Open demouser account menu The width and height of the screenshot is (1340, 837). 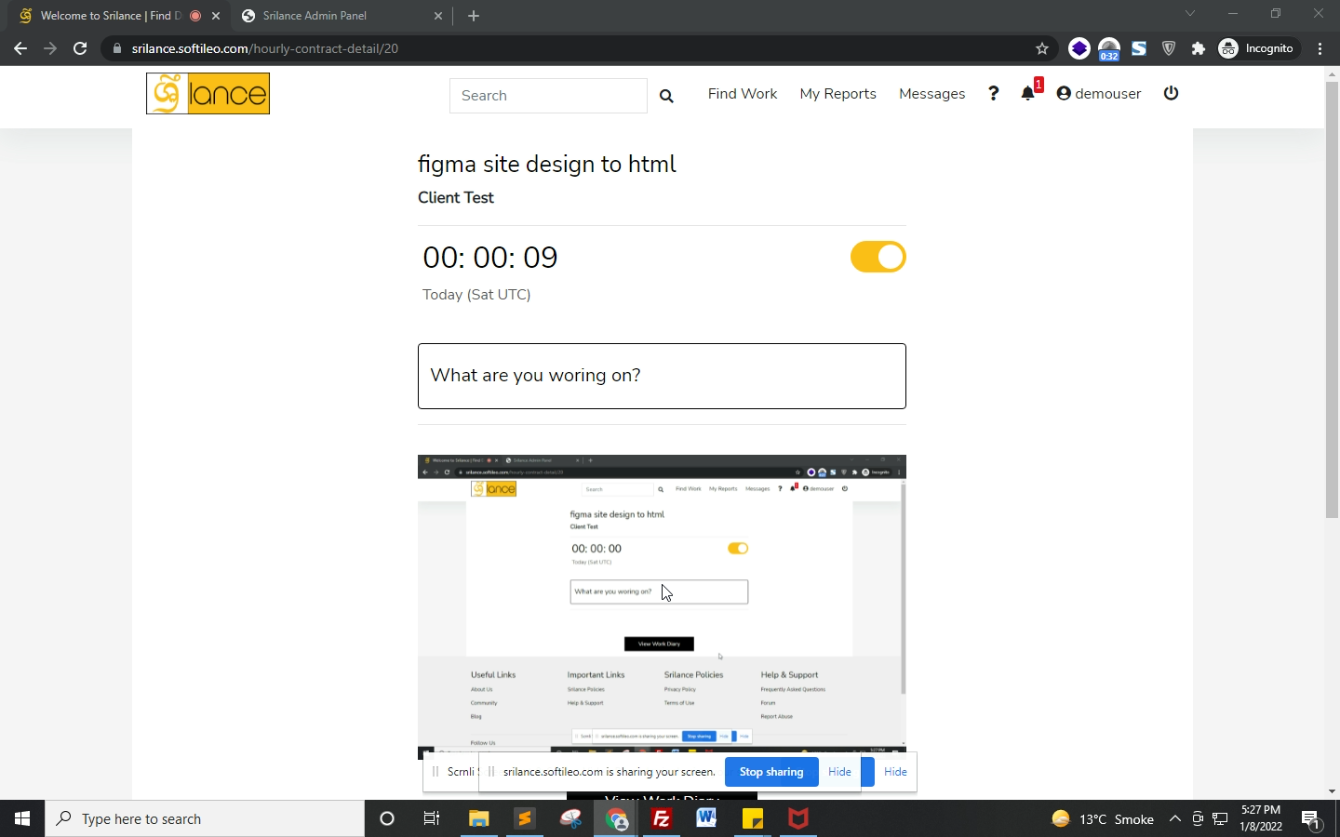point(1098,94)
